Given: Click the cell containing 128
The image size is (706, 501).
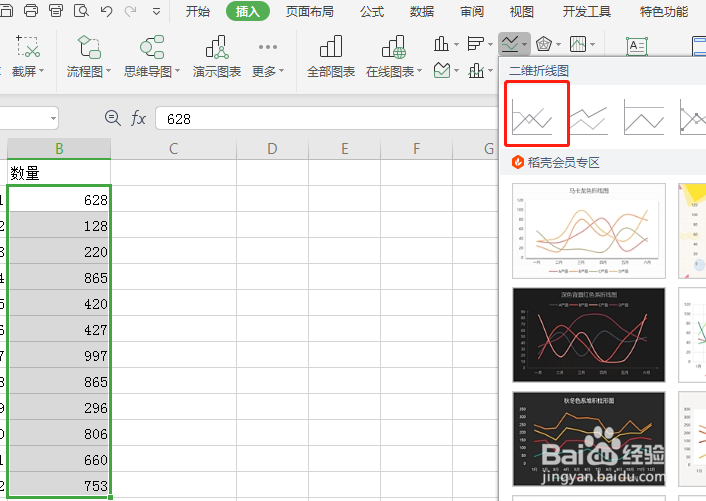Looking at the screenshot, I should pyautogui.click(x=59, y=225).
